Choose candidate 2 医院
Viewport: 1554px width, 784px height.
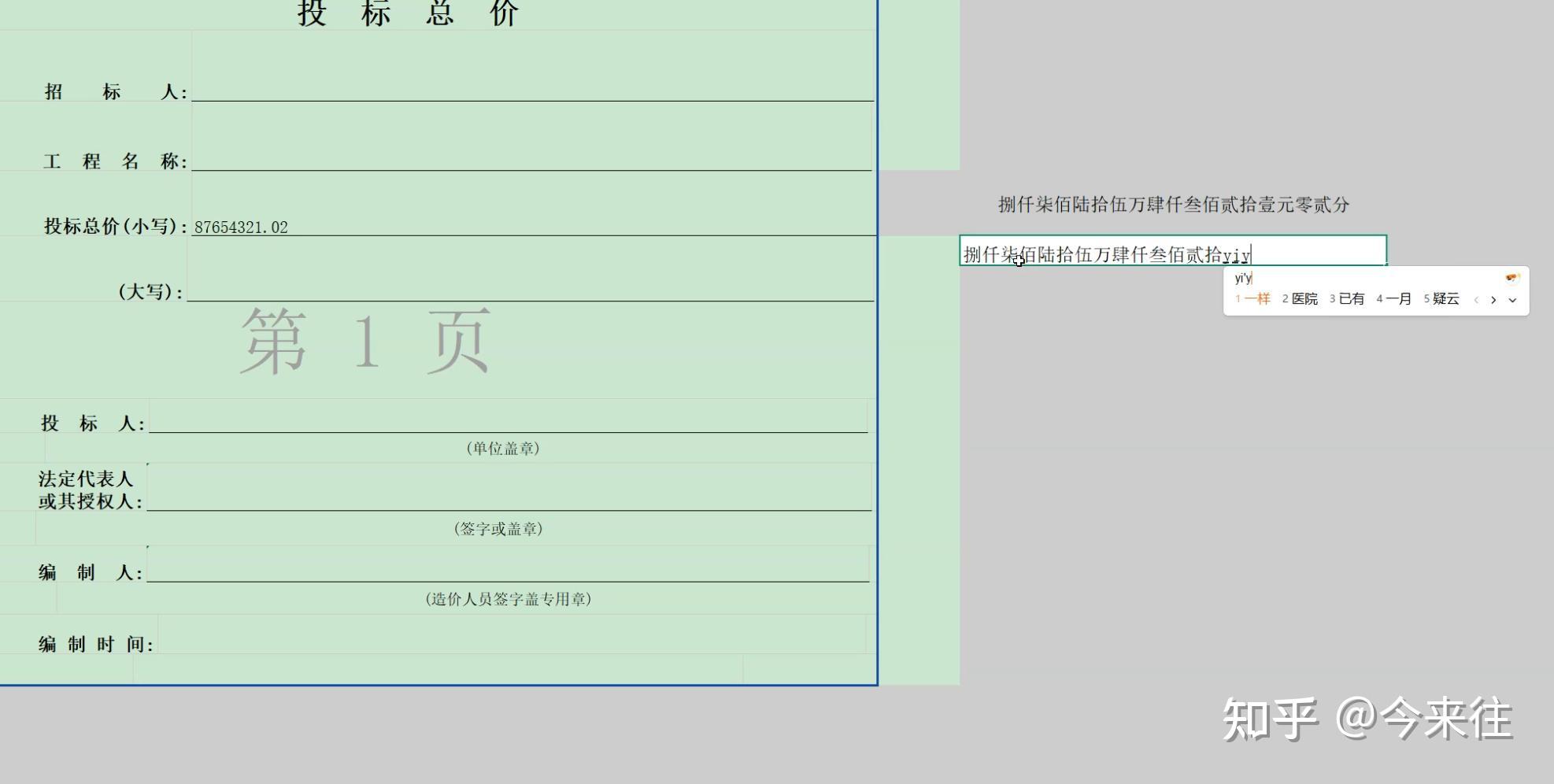(1300, 299)
